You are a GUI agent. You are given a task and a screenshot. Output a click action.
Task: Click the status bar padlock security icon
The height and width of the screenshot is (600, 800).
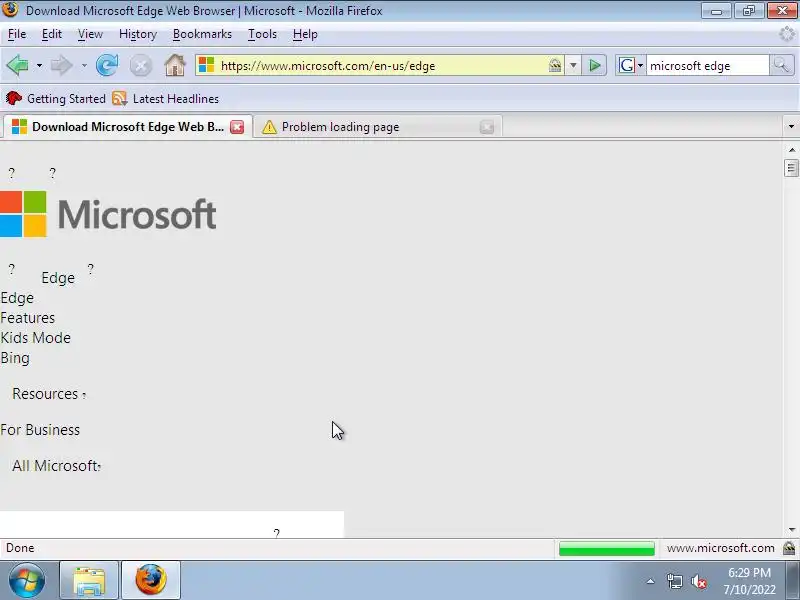pyautogui.click(x=789, y=548)
